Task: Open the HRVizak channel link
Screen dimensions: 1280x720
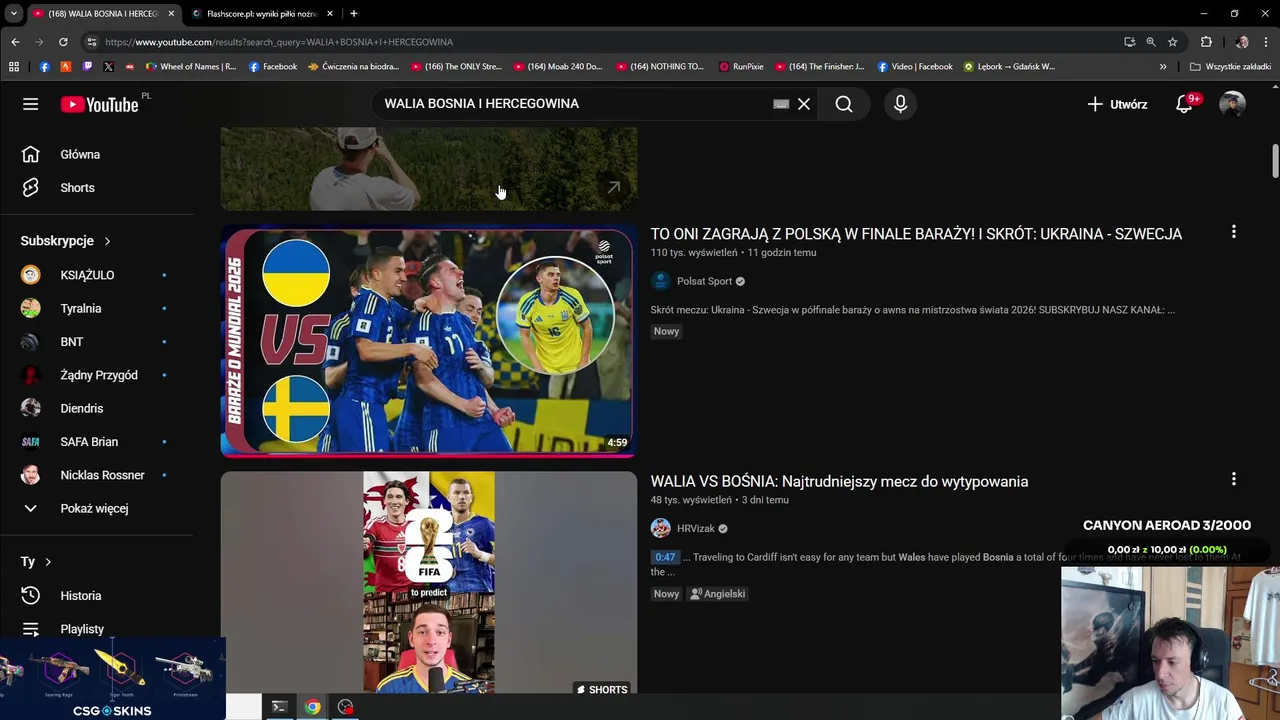Action: pos(695,528)
